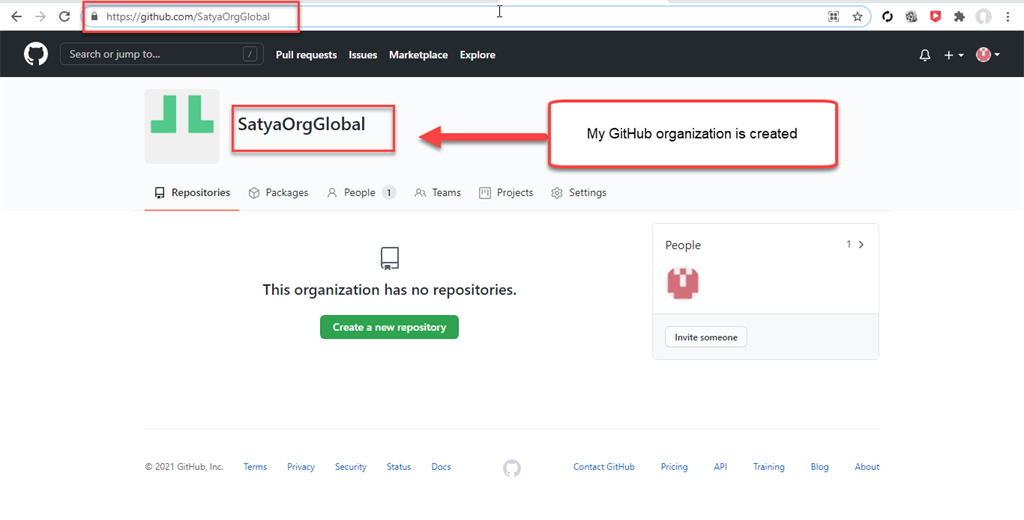Open the Training footer link
1024x520 pixels.
[769, 466]
